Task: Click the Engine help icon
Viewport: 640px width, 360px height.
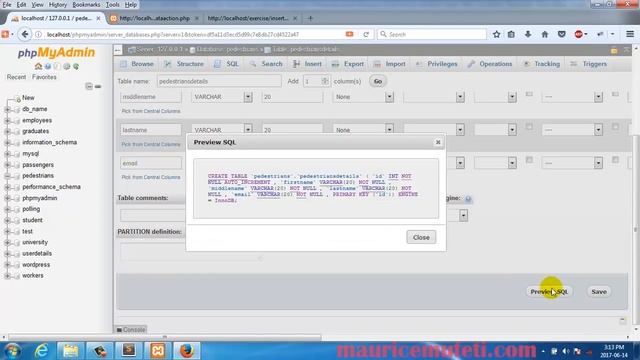Action: click(468, 199)
